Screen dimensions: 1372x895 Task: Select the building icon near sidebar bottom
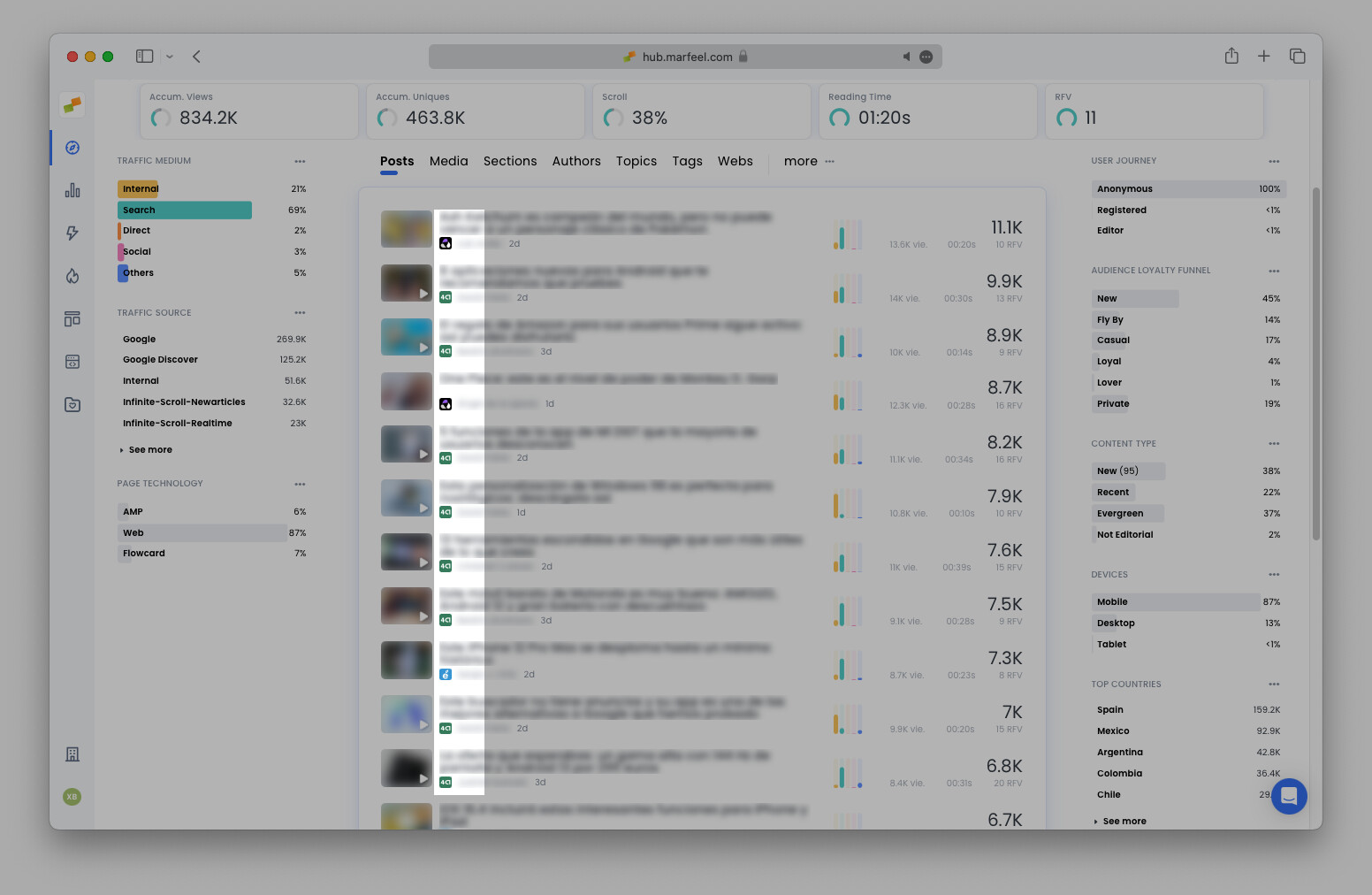click(72, 754)
